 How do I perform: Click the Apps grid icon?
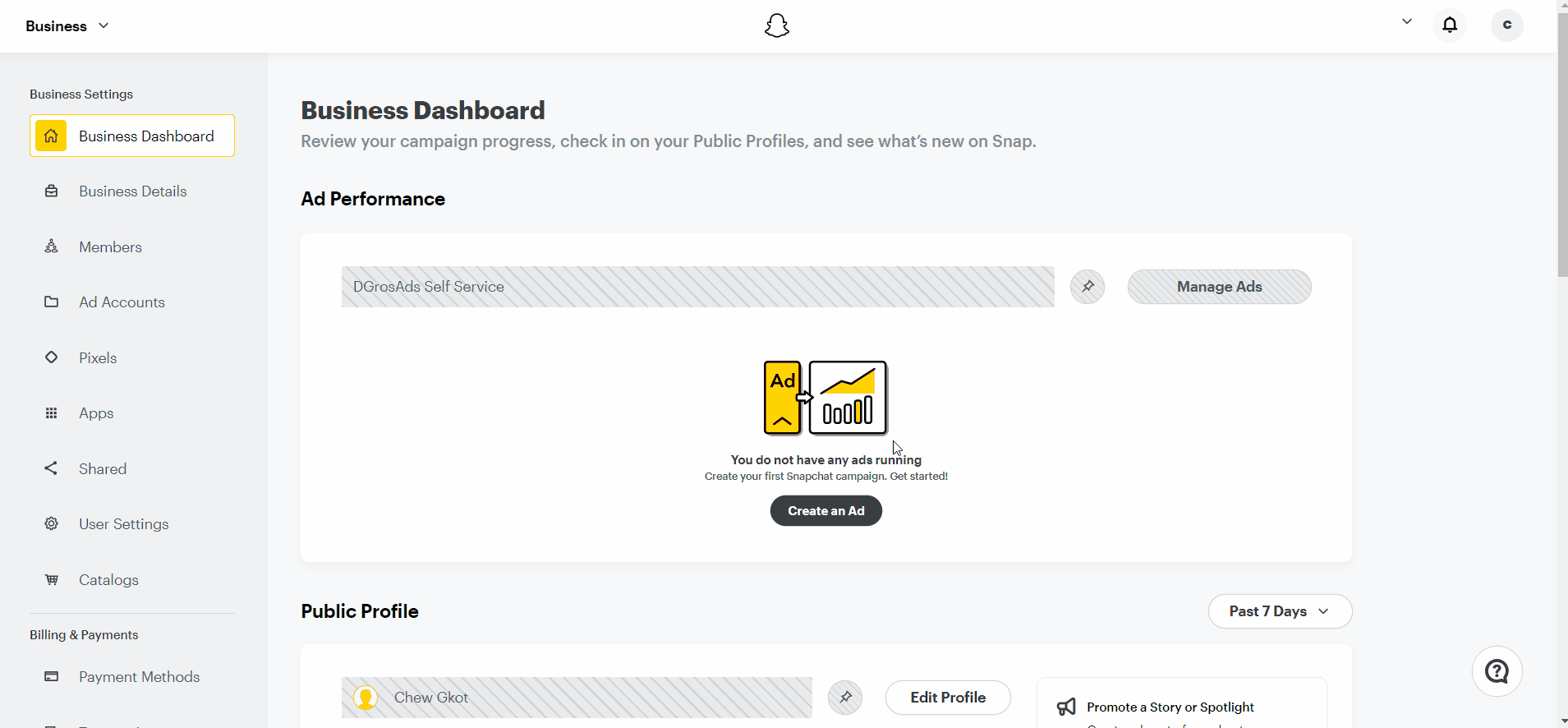pyautogui.click(x=51, y=412)
